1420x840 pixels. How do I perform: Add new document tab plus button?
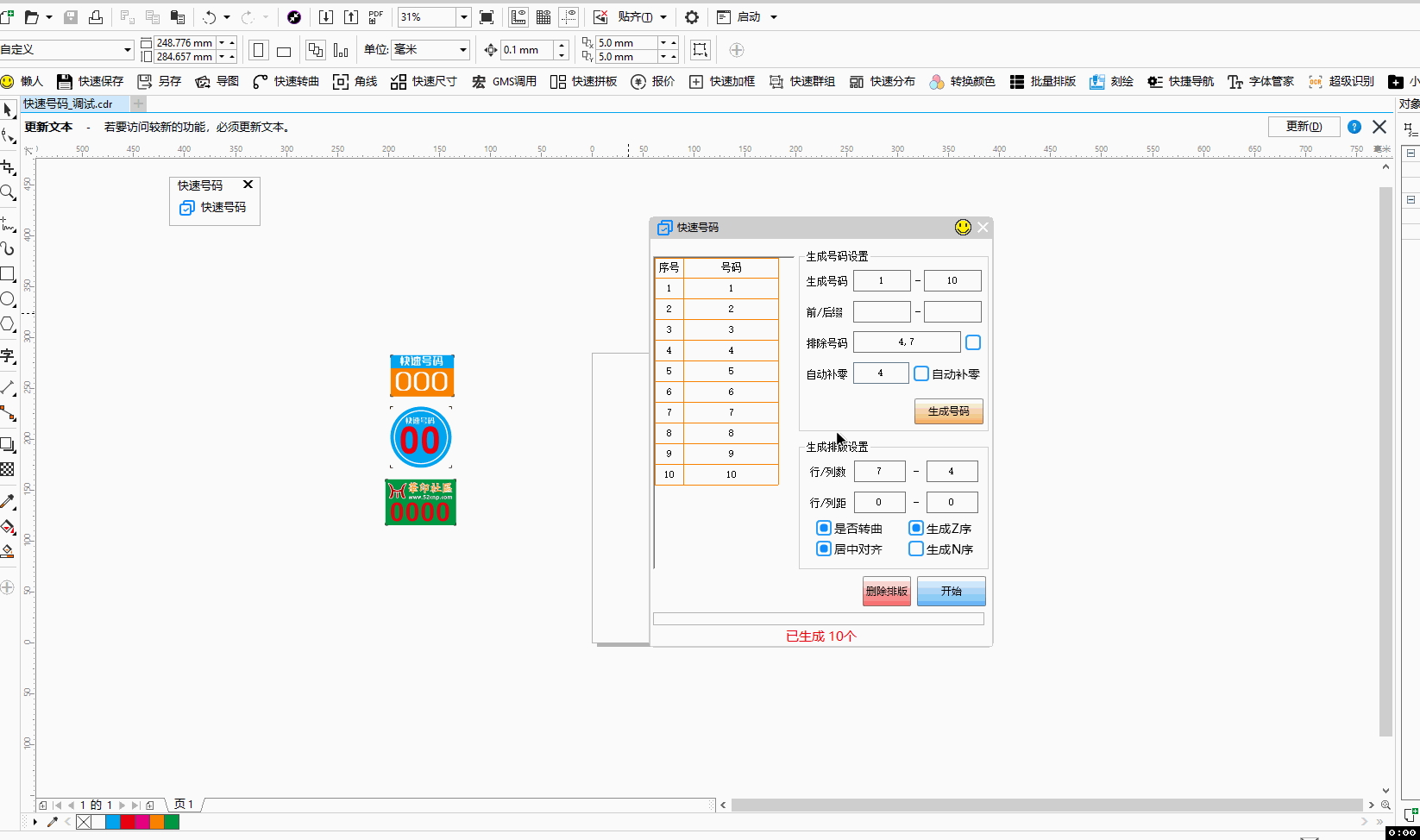pos(138,103)
